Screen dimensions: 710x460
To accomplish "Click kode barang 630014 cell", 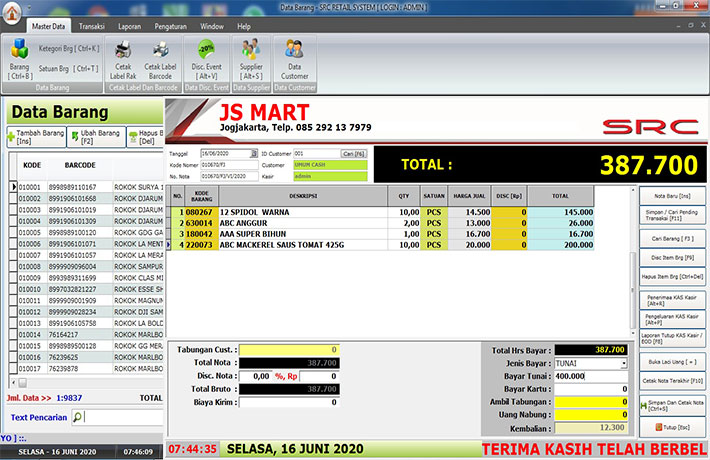I will (x=201, y=223).
